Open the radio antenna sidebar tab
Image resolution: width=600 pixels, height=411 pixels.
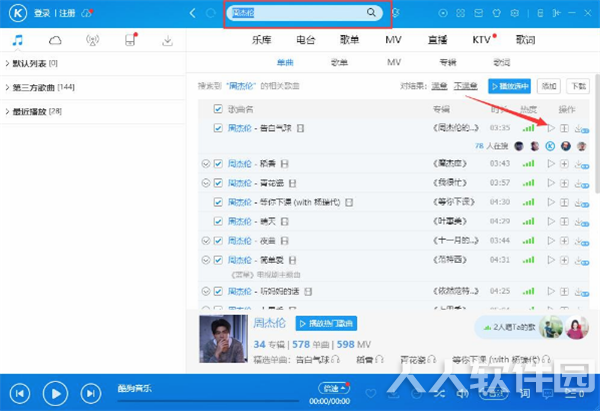point(92,40)
